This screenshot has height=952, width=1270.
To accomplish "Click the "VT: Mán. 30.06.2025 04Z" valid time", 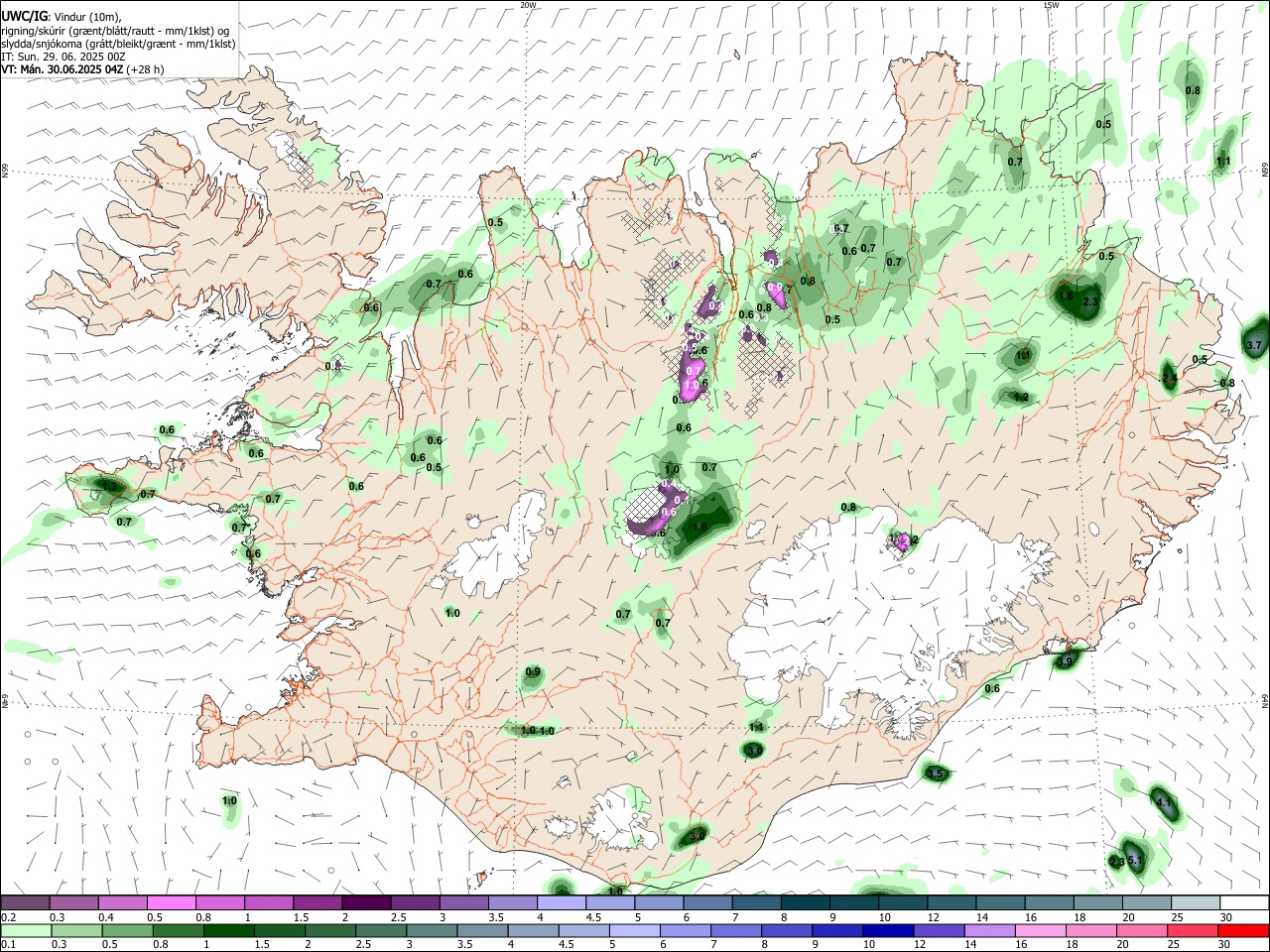I will click(63, 69).
